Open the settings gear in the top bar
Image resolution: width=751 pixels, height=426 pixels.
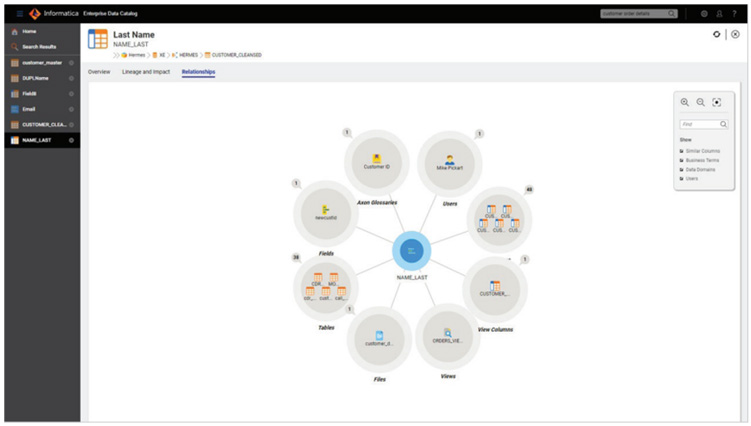pyautogui.click(x=704, y=13)
